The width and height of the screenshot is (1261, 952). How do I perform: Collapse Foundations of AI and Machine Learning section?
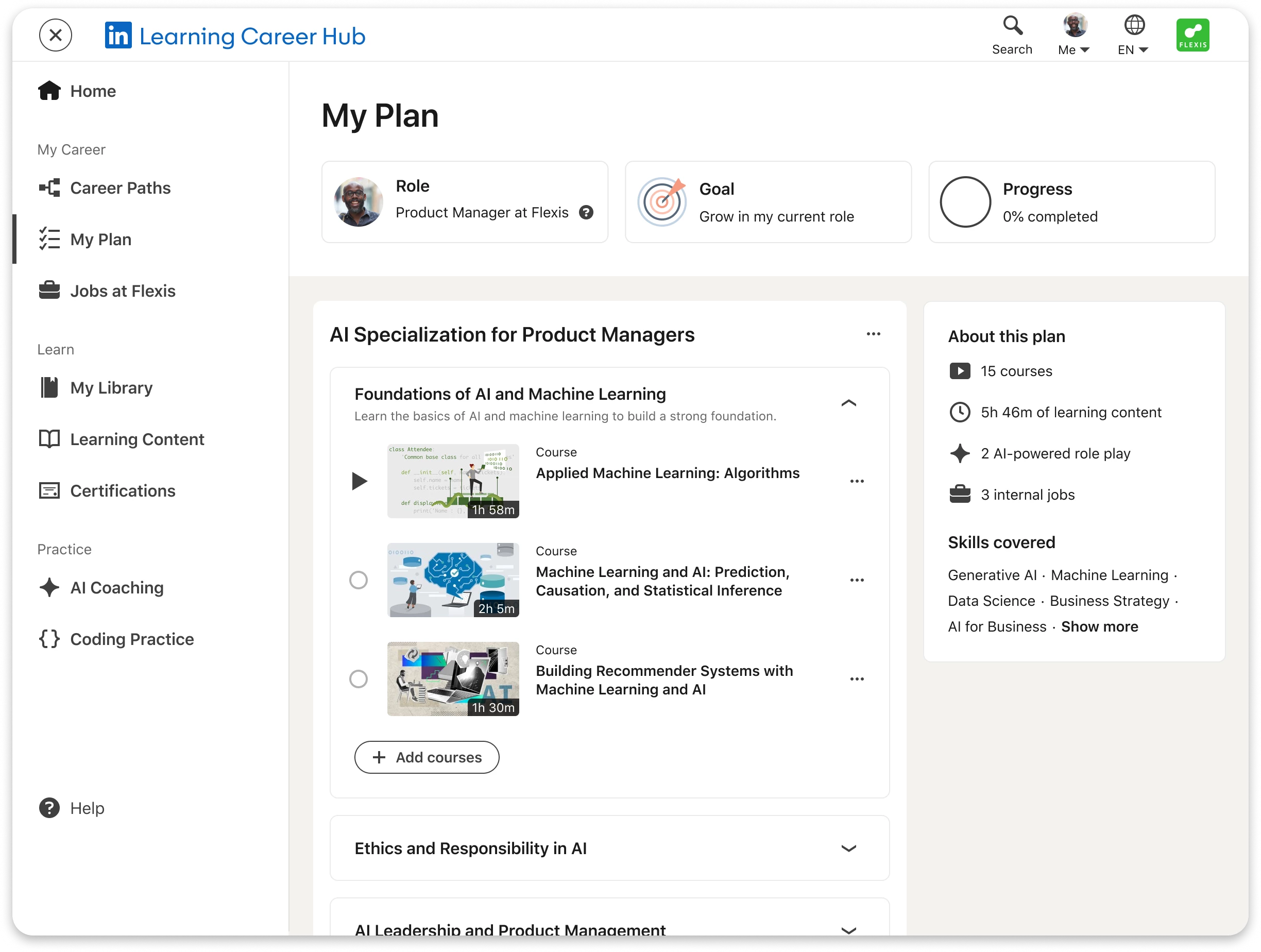tap(848, 403)
